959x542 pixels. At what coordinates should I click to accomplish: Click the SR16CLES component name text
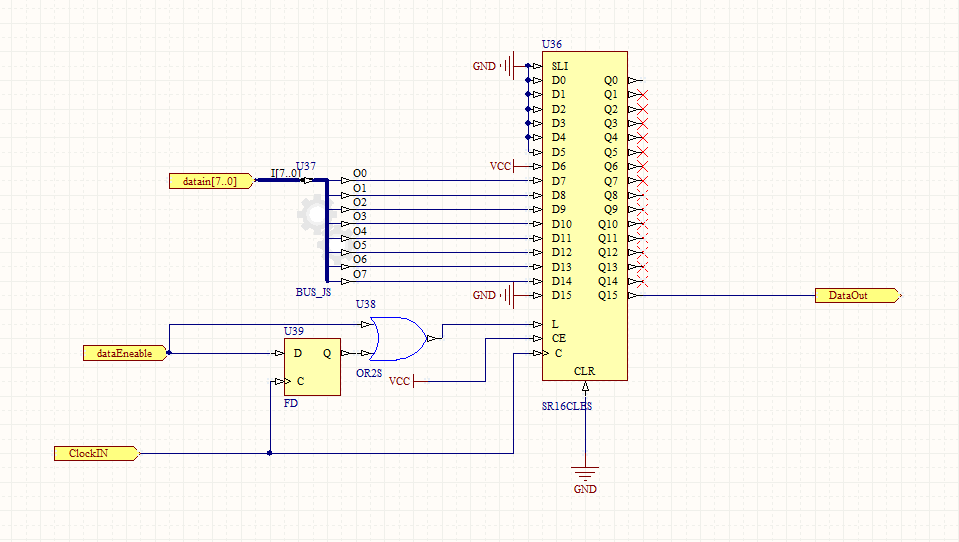565,406
